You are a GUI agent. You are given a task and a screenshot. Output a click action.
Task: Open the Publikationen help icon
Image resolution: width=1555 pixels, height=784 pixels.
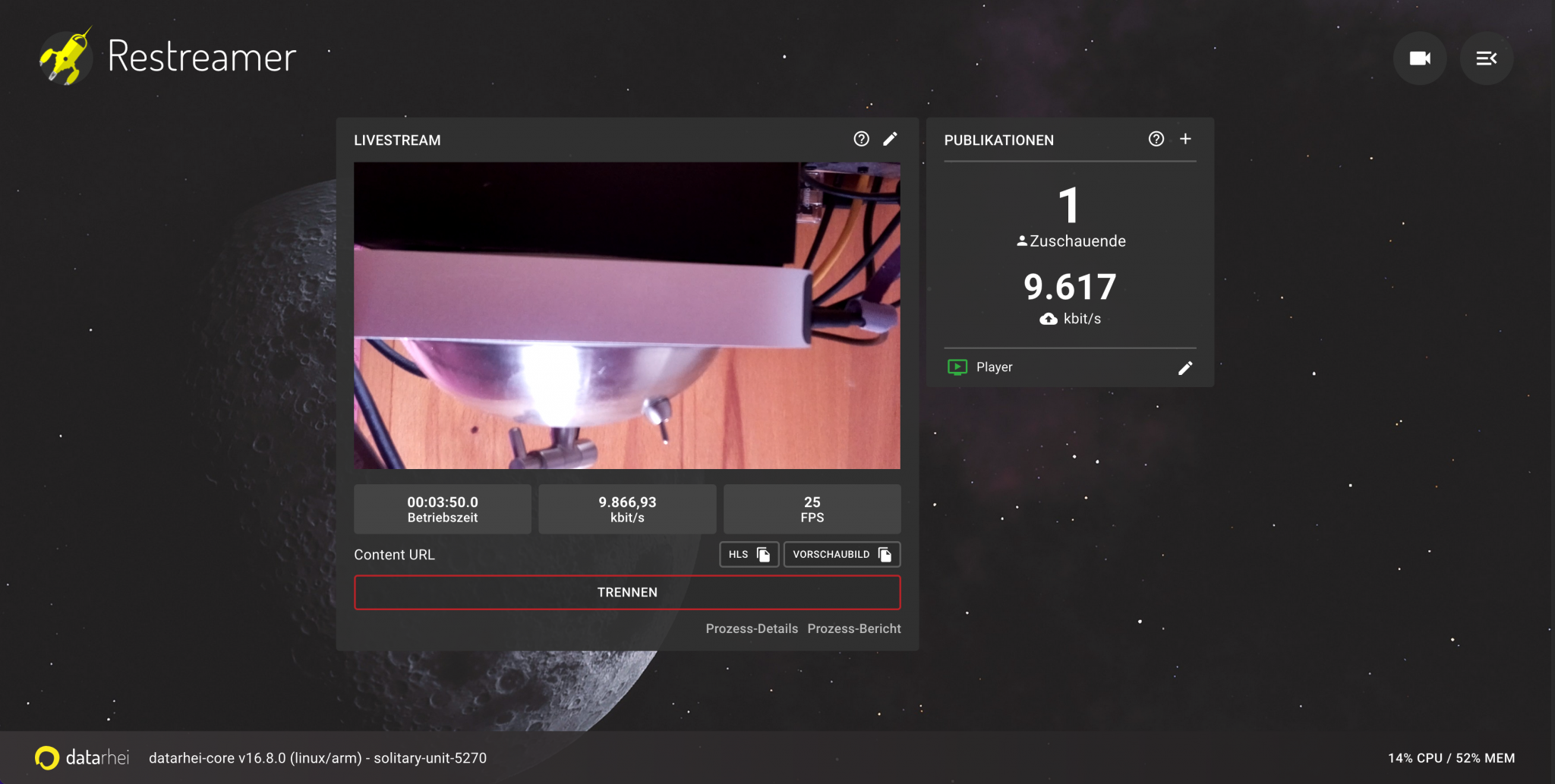1156,139
